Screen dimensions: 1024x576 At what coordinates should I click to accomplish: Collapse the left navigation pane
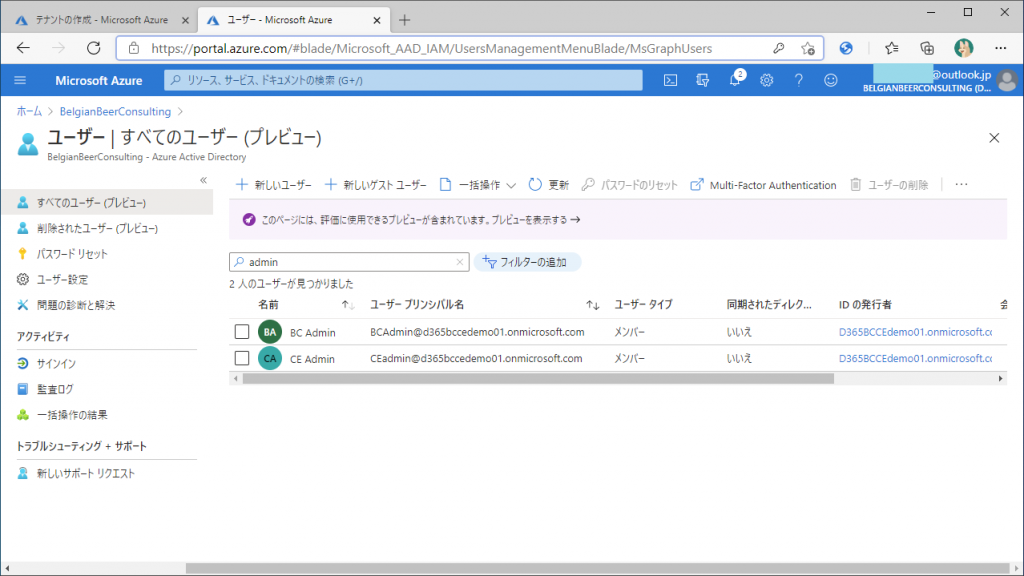[x=204, y=180]
